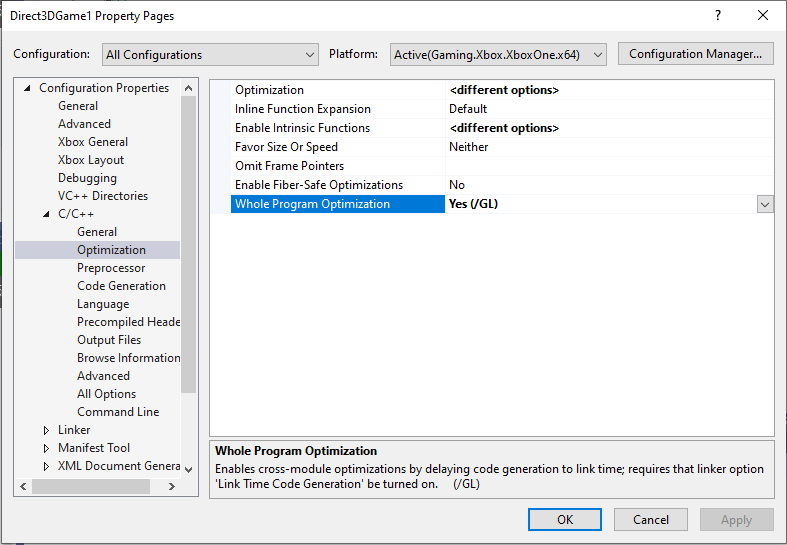Click the tree scroll left arrow
This screenshot has width=787, height=545.
point(23,486)
